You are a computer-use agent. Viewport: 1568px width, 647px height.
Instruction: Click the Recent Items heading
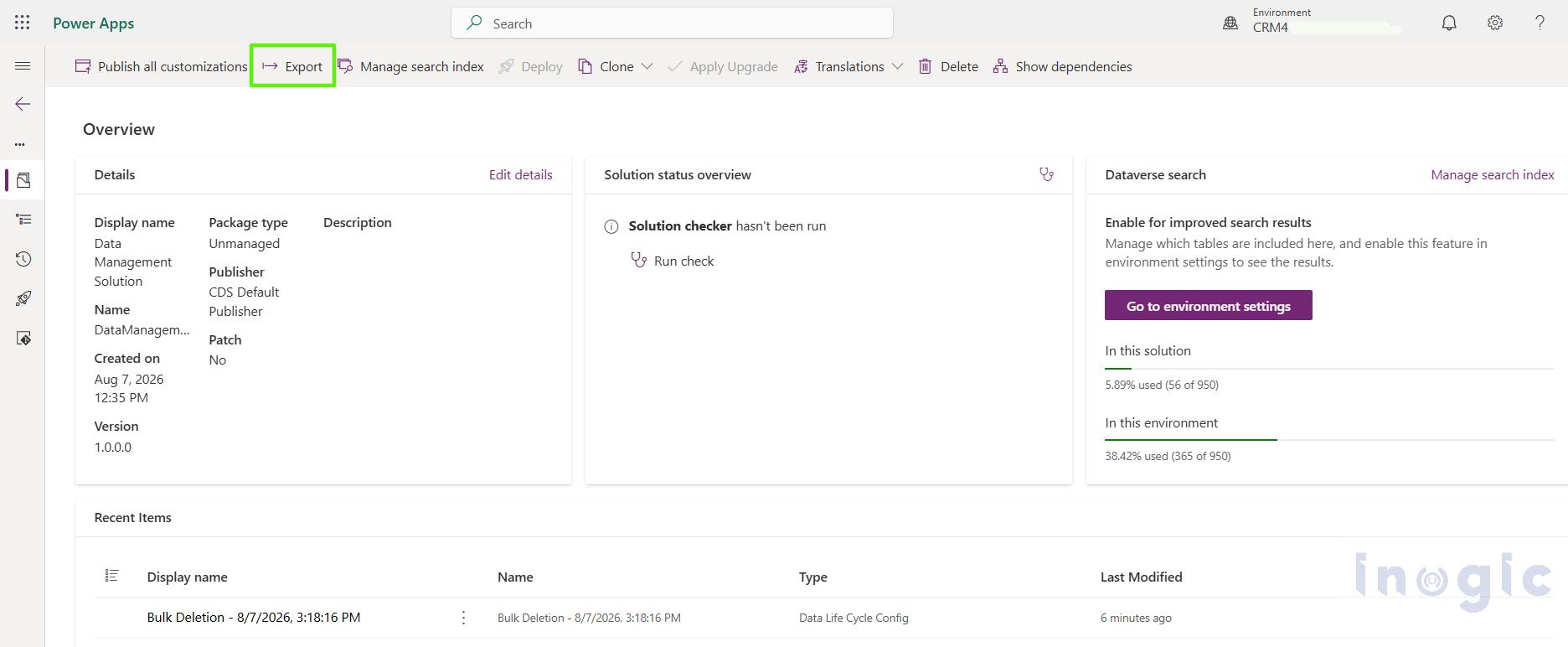click(133, 518)
